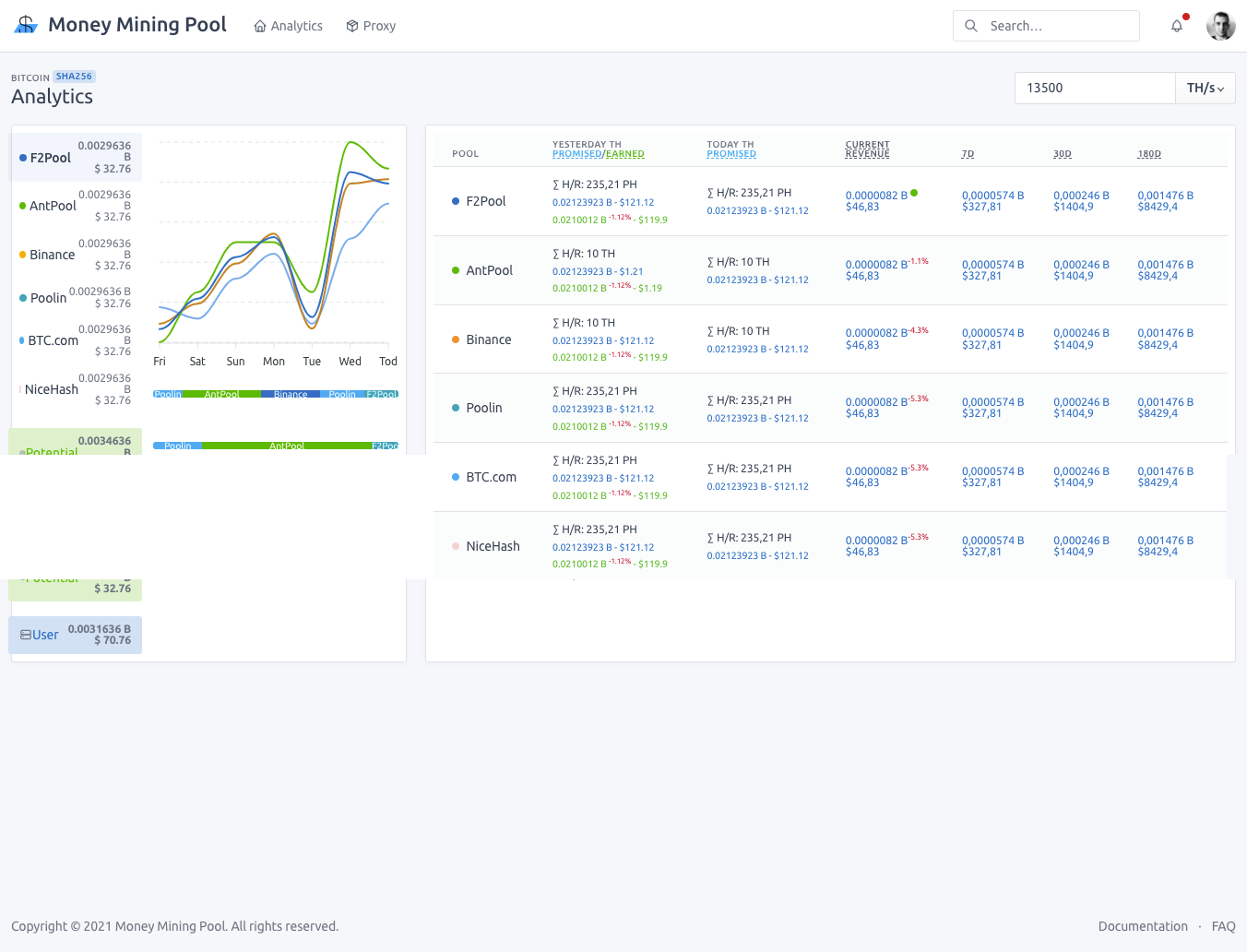Viewport: 1247px width, 952px height.
Task: Open the Proxy nav item
Action: pyautogui.click(x=371, y=26)
